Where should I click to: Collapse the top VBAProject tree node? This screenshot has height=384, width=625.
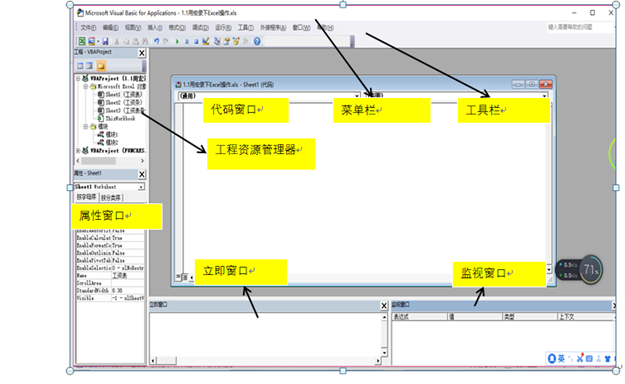point(78,79)
